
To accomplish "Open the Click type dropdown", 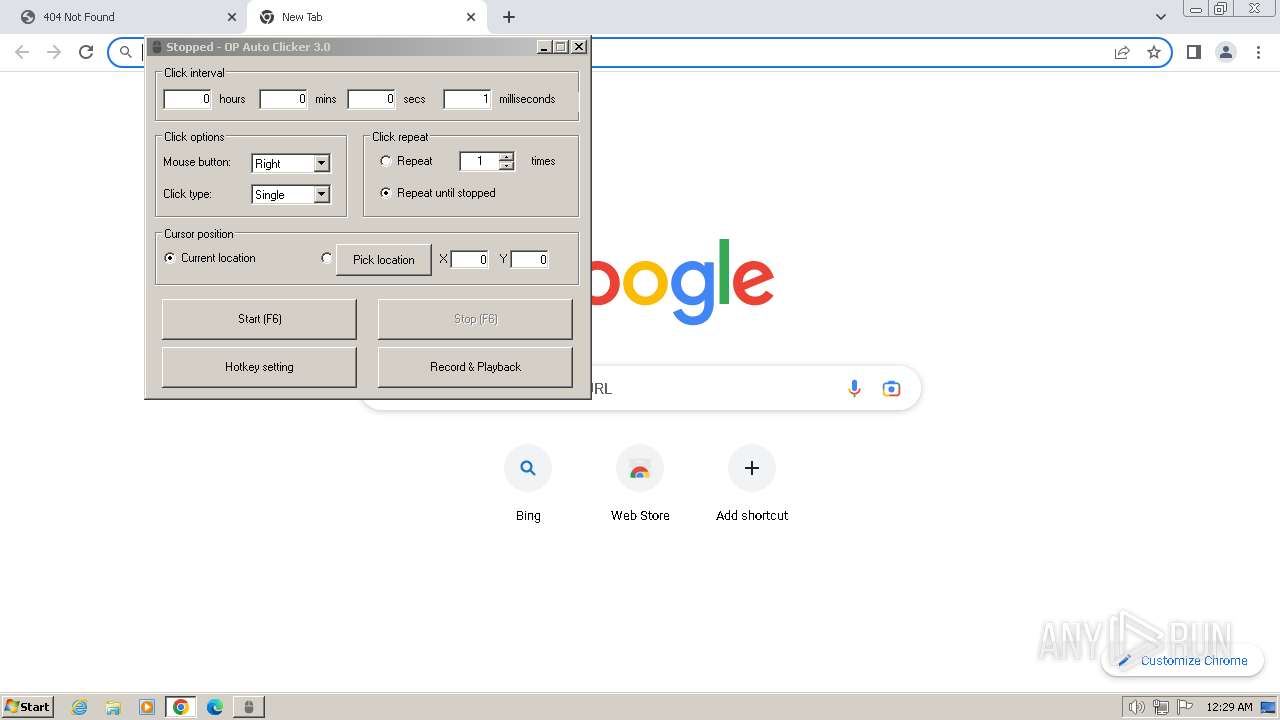I will click(x=291, y=194).
